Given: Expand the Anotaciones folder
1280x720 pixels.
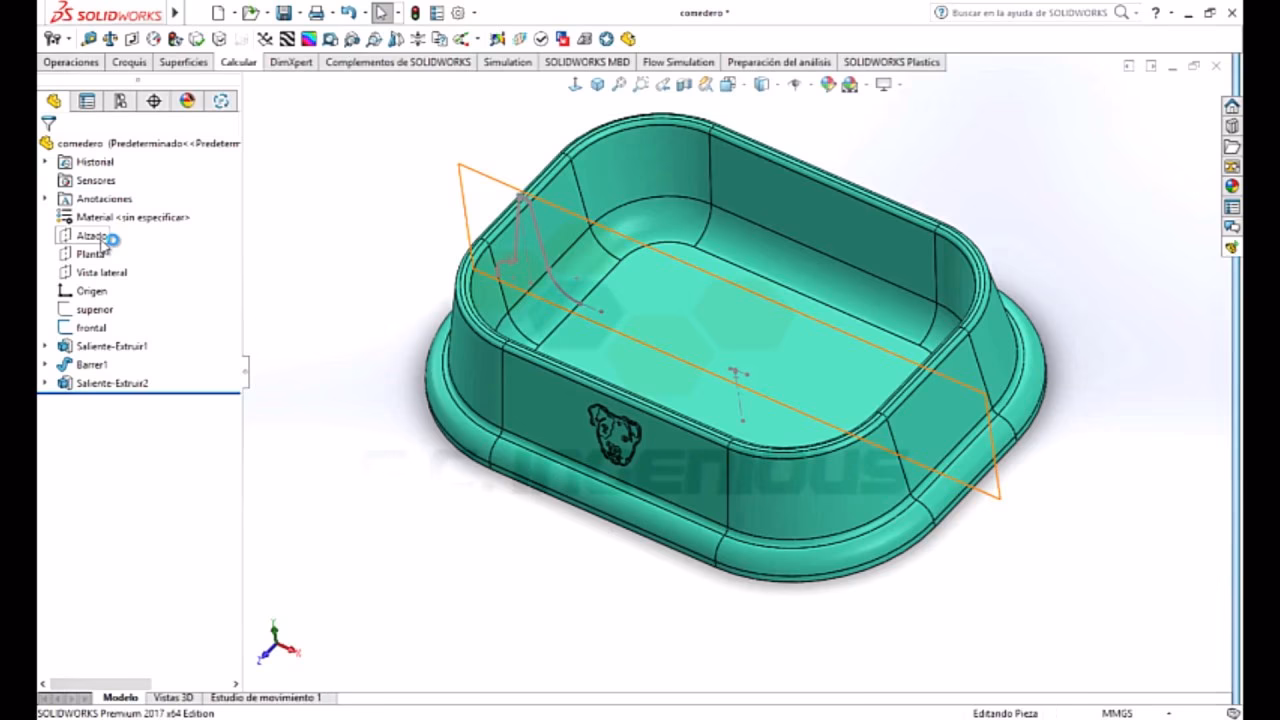Looking at the screenshot, I should (45, 198).
